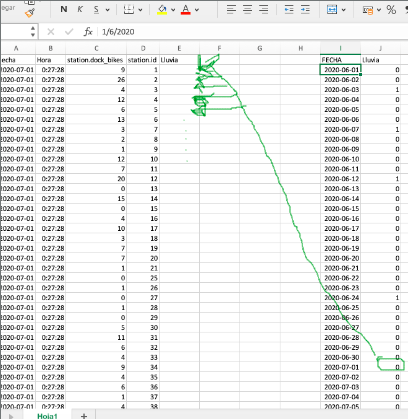
Task: Confirm formula entry checkmark icon
Action: coord(69,32)
